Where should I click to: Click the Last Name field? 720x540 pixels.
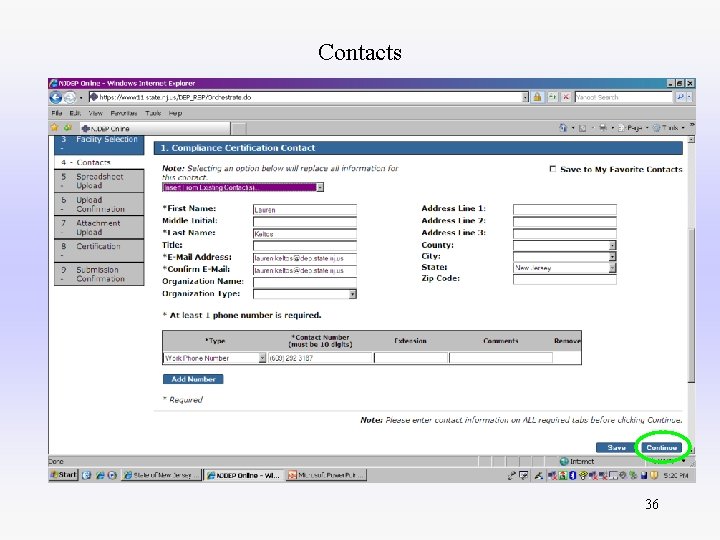(x=305, y=234)
